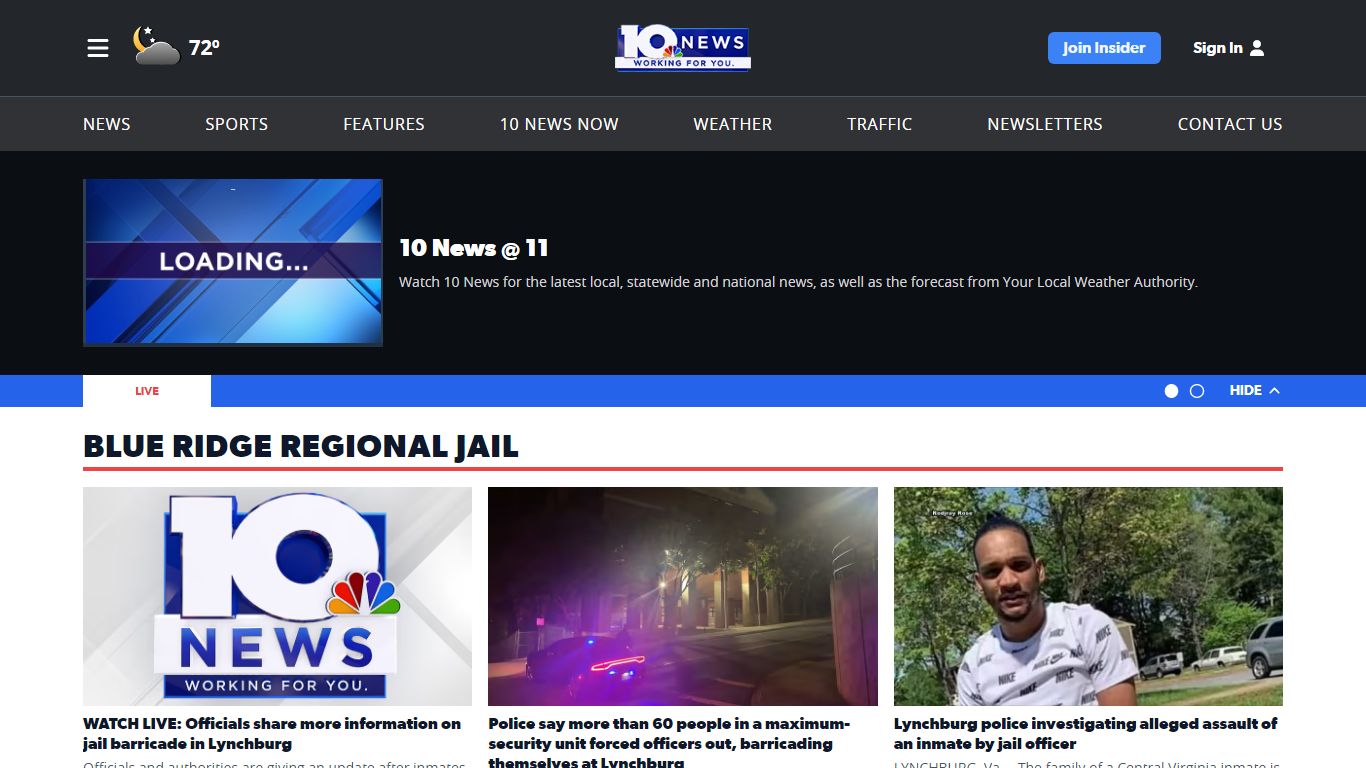The image size is (1366, 768).
Task: Select the first carousel dot indicator
Action: pos(1172,391)
